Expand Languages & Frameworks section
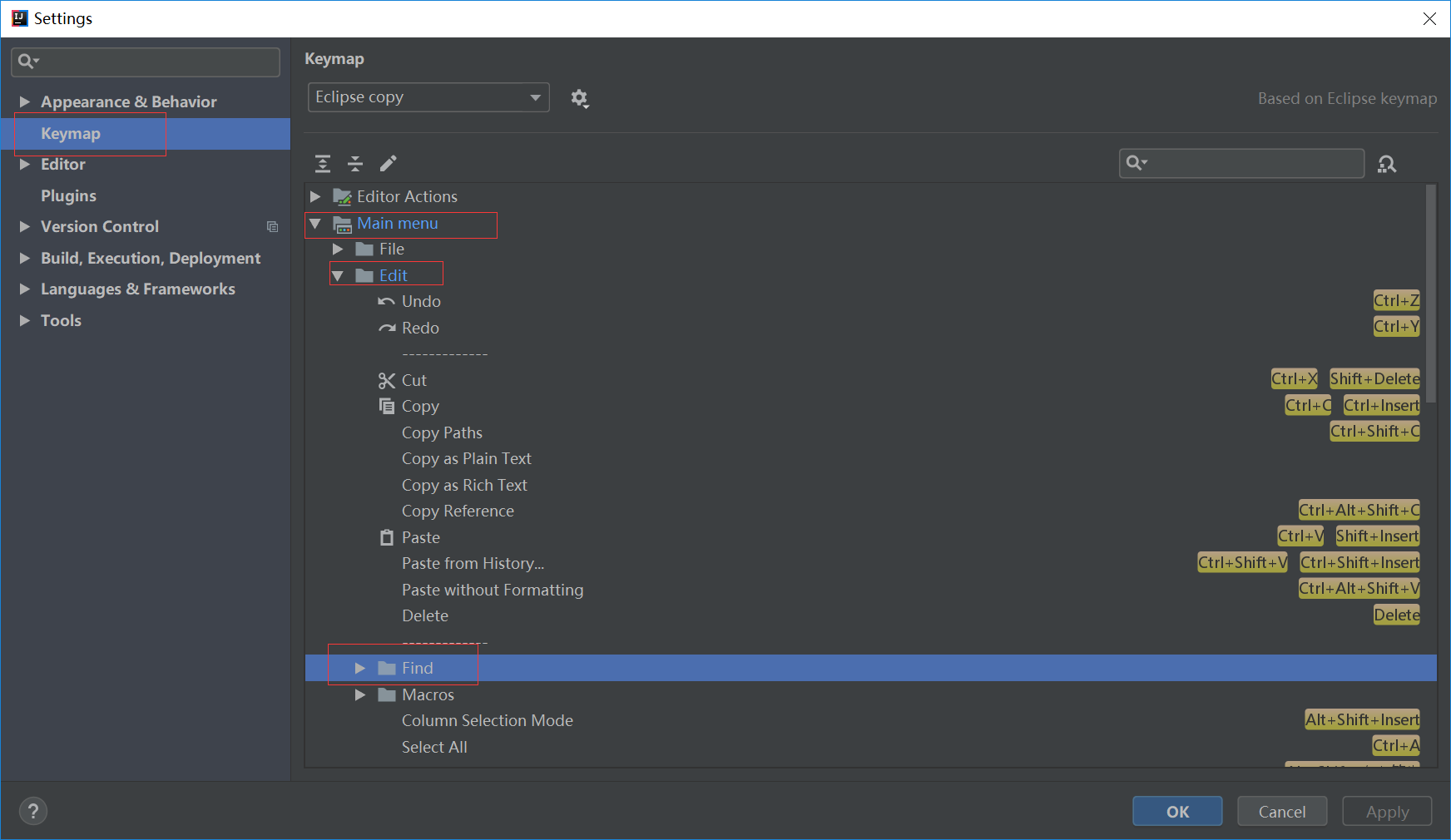1451x840 pixels. click(25, 289)
